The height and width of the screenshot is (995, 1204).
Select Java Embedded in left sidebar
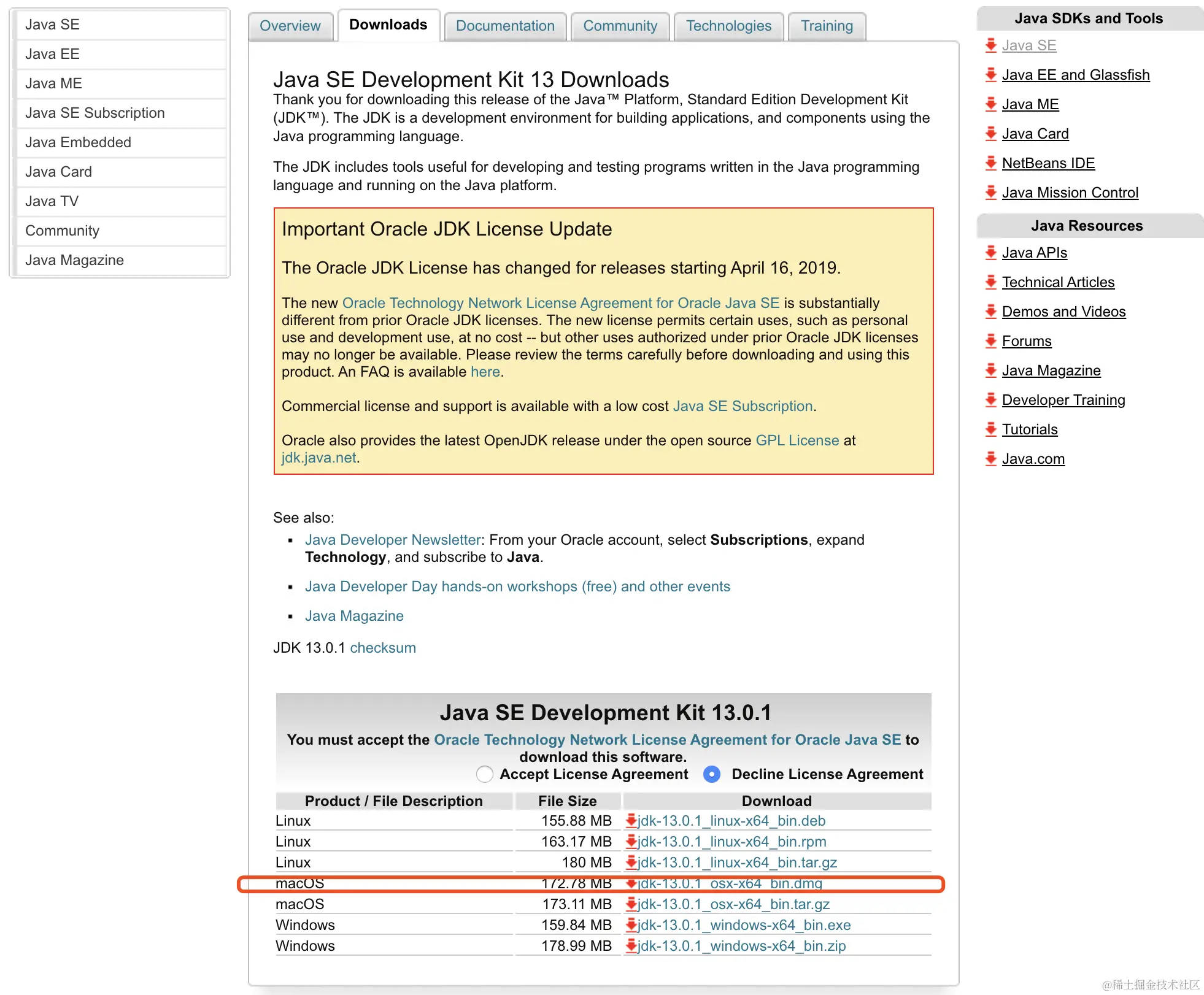tap(78, 142)
